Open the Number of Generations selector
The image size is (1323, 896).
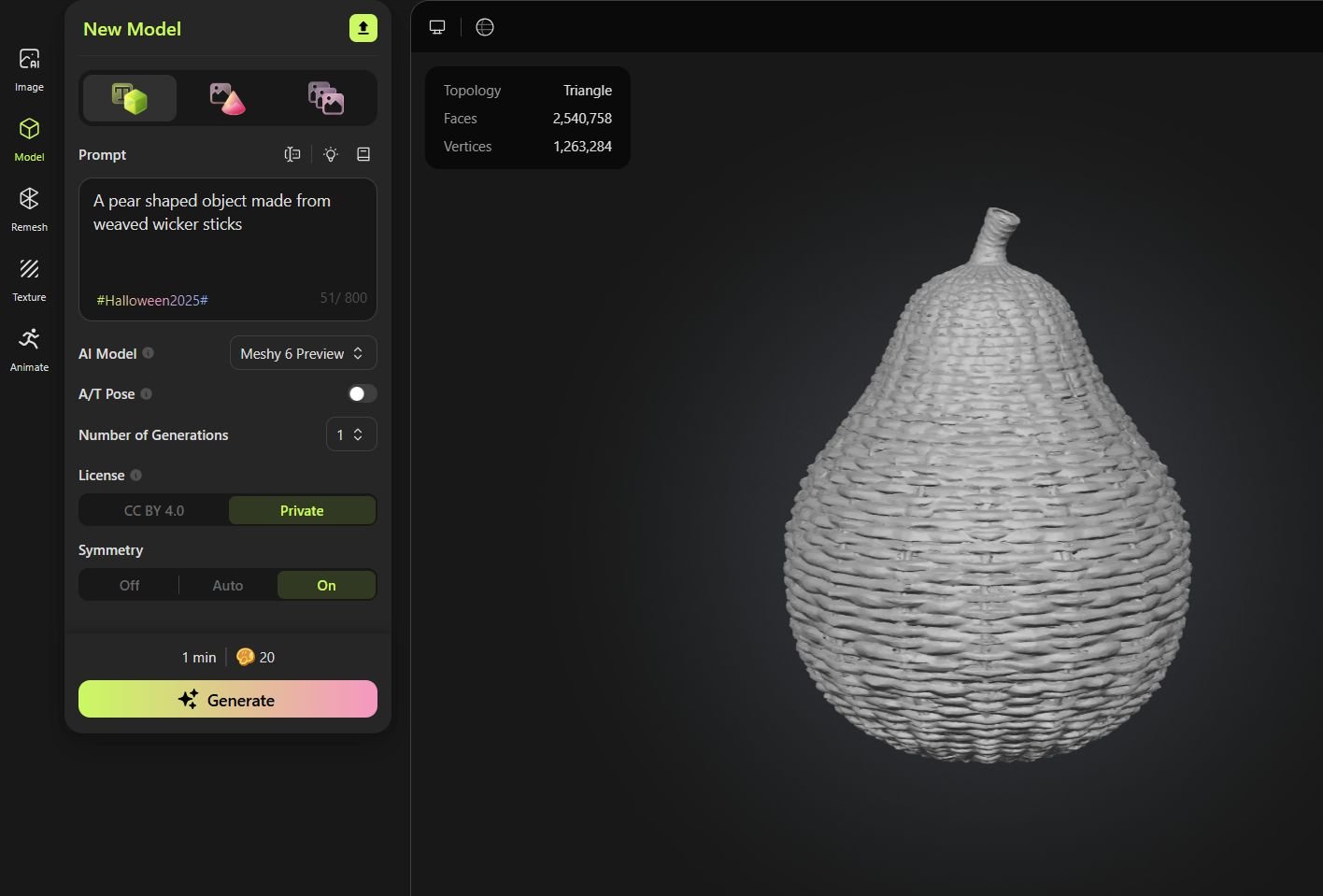350,434
